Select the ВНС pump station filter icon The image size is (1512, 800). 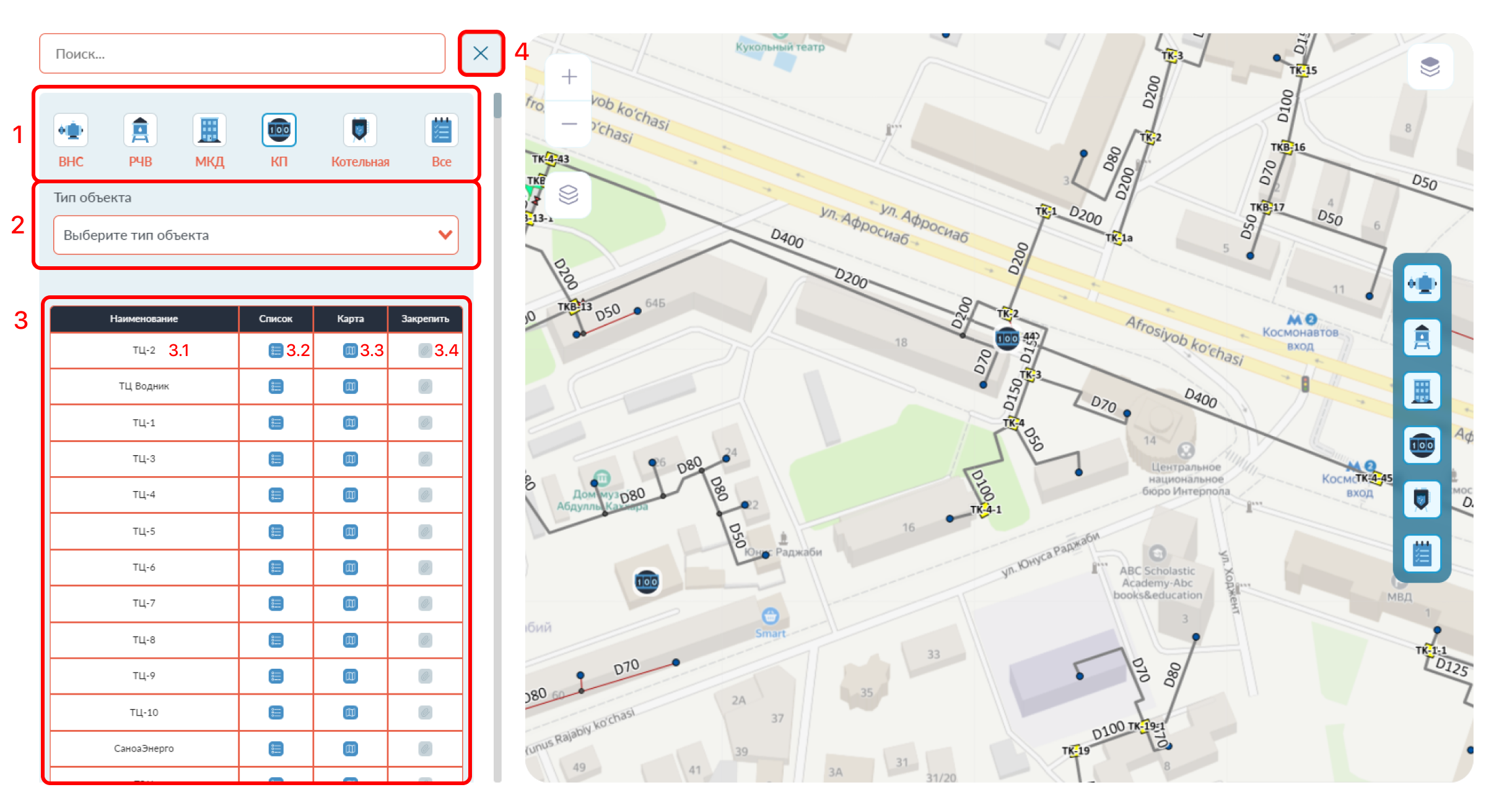point(71,130)
